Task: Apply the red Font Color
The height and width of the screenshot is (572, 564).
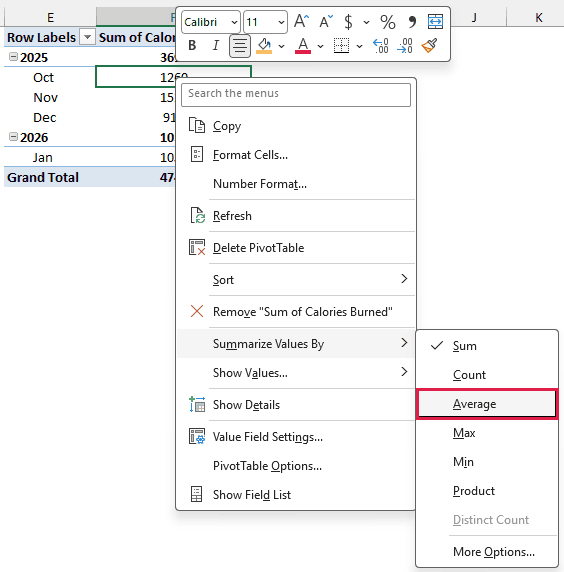Action: 303,46
